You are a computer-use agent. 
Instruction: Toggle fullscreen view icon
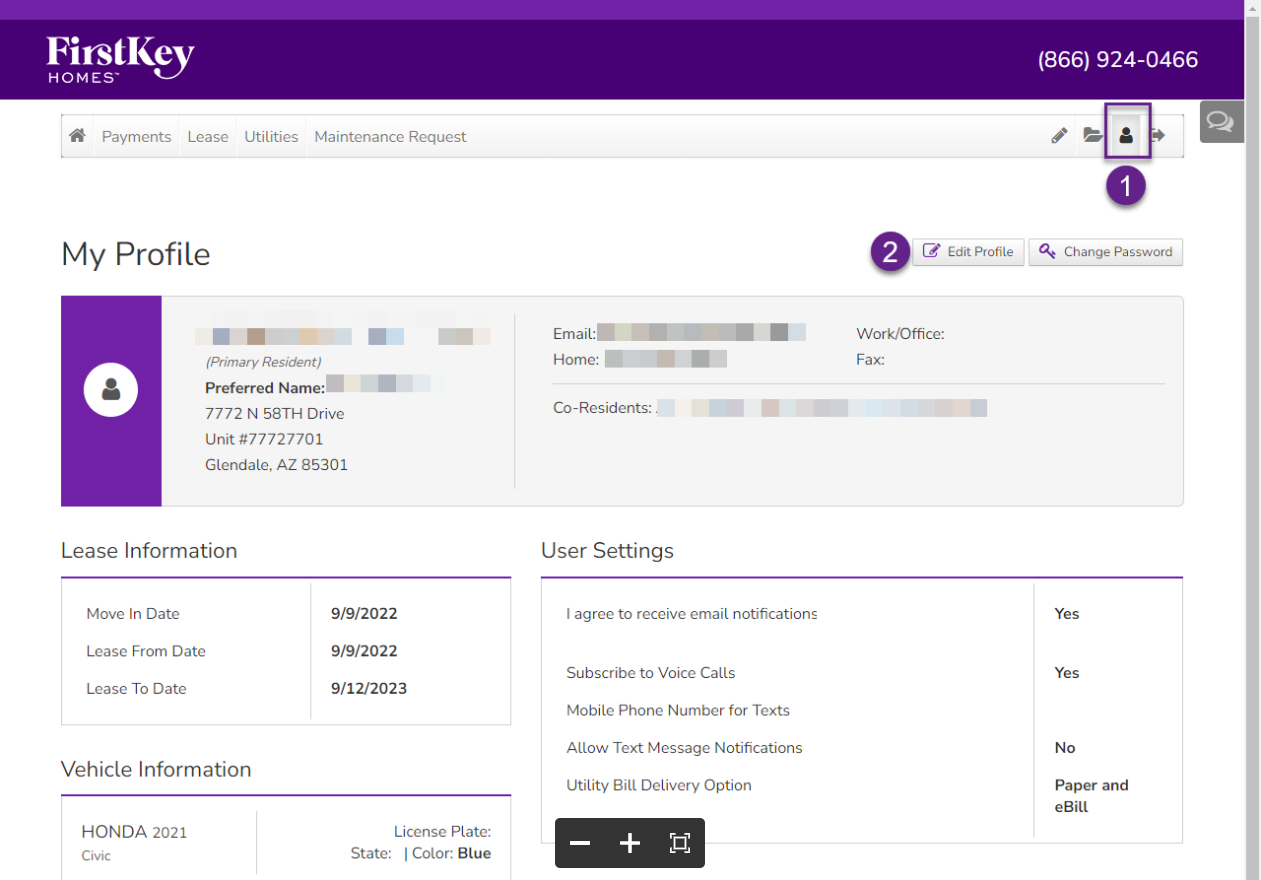click(x=680, y=843)
